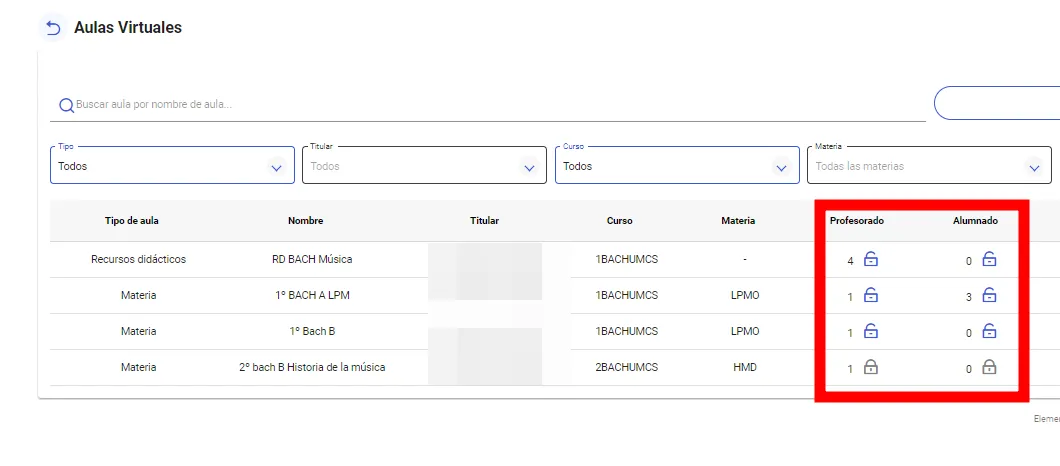This screenshot has height=466, width=1060.
Task: Click Alumnado lock icon for 1º BACH A LPM
Action: pos(989,296)
